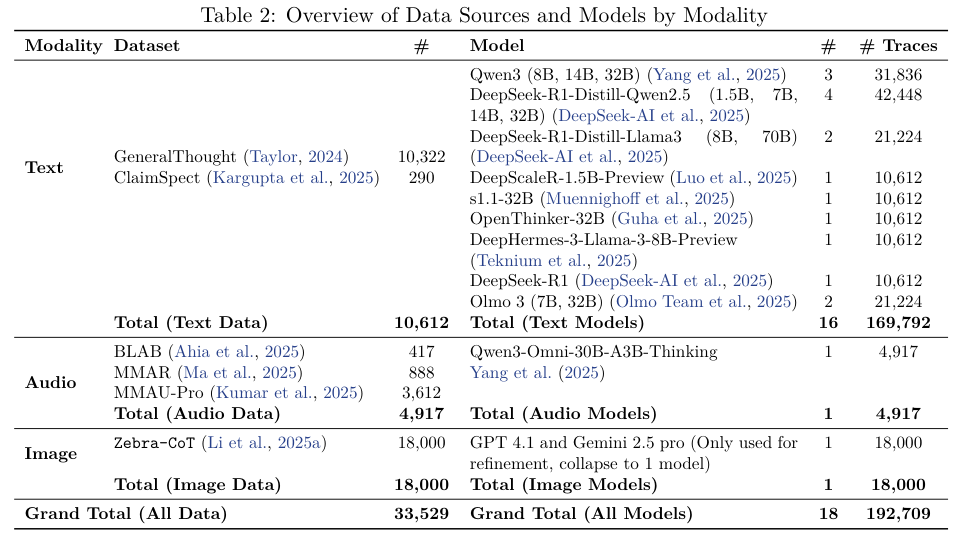The width and height of the screenshot is (954, 534).
Task: Follow the DeepSeek-AI citation next to DeepSeek-R1
Action: coord(674,281)
